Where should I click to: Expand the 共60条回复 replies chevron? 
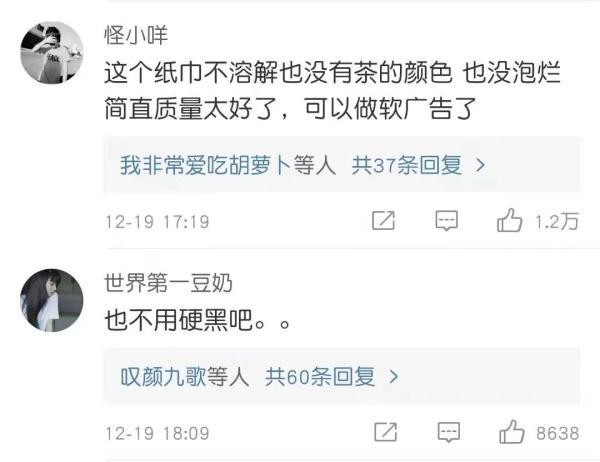coord(393,377)
